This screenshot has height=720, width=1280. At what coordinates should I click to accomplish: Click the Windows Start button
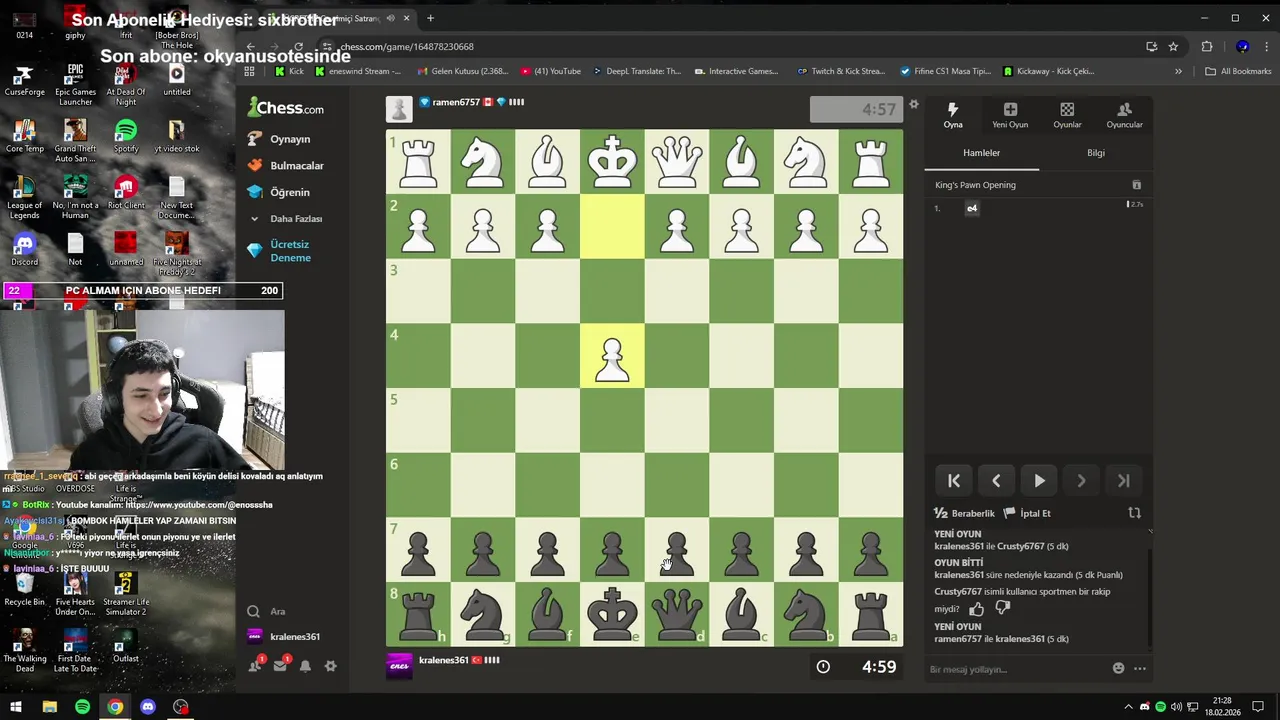point(16,707)
